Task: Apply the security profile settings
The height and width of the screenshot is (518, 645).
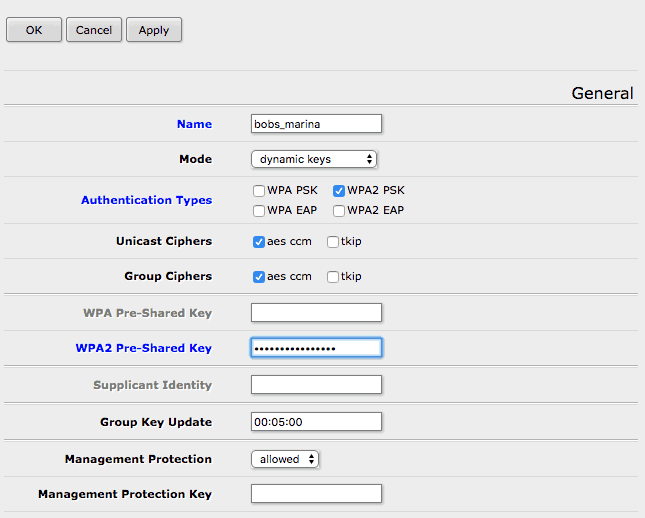Action: (x=154, y=30)
